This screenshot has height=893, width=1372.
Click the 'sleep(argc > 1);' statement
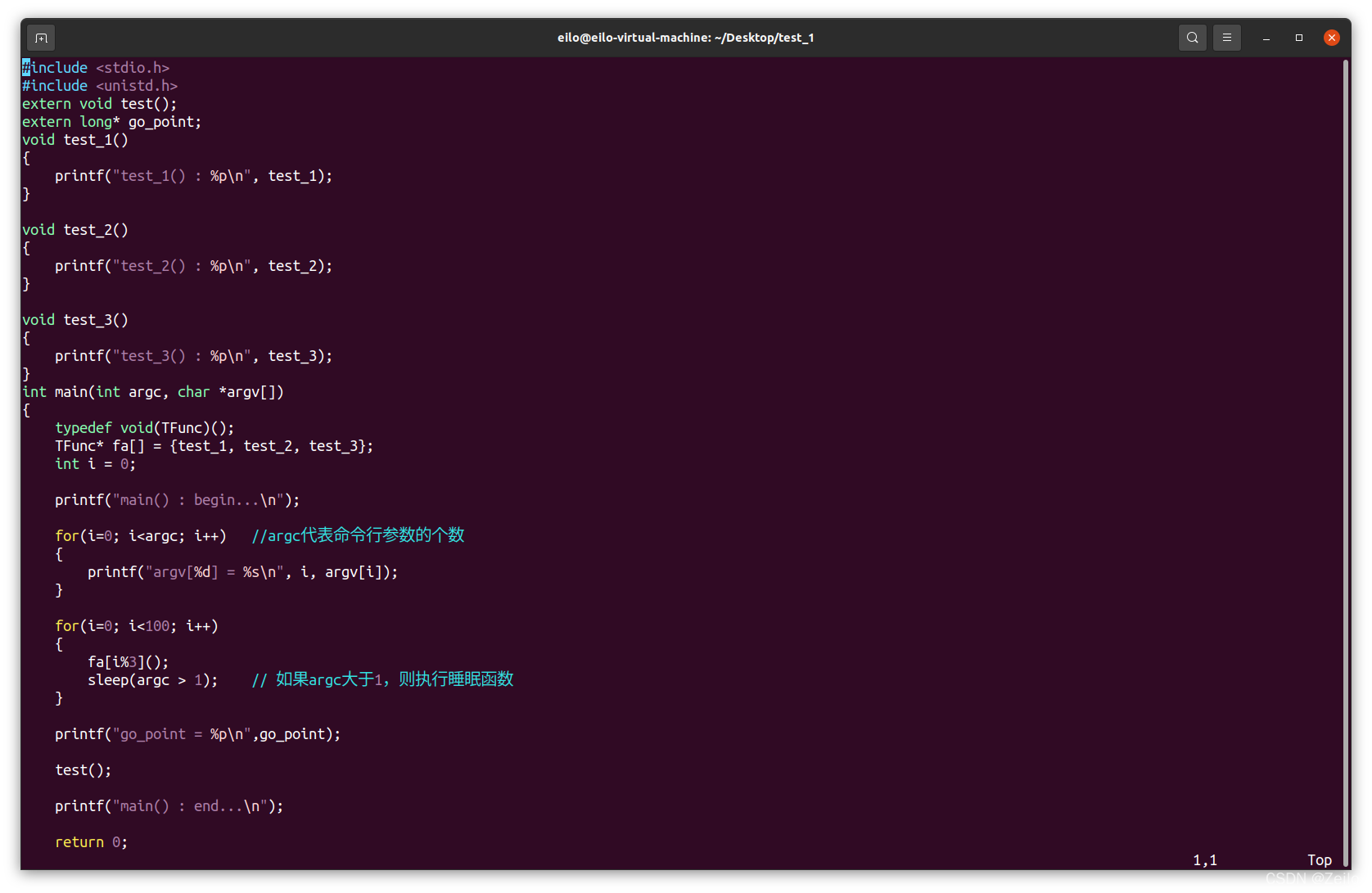point(153,680)
